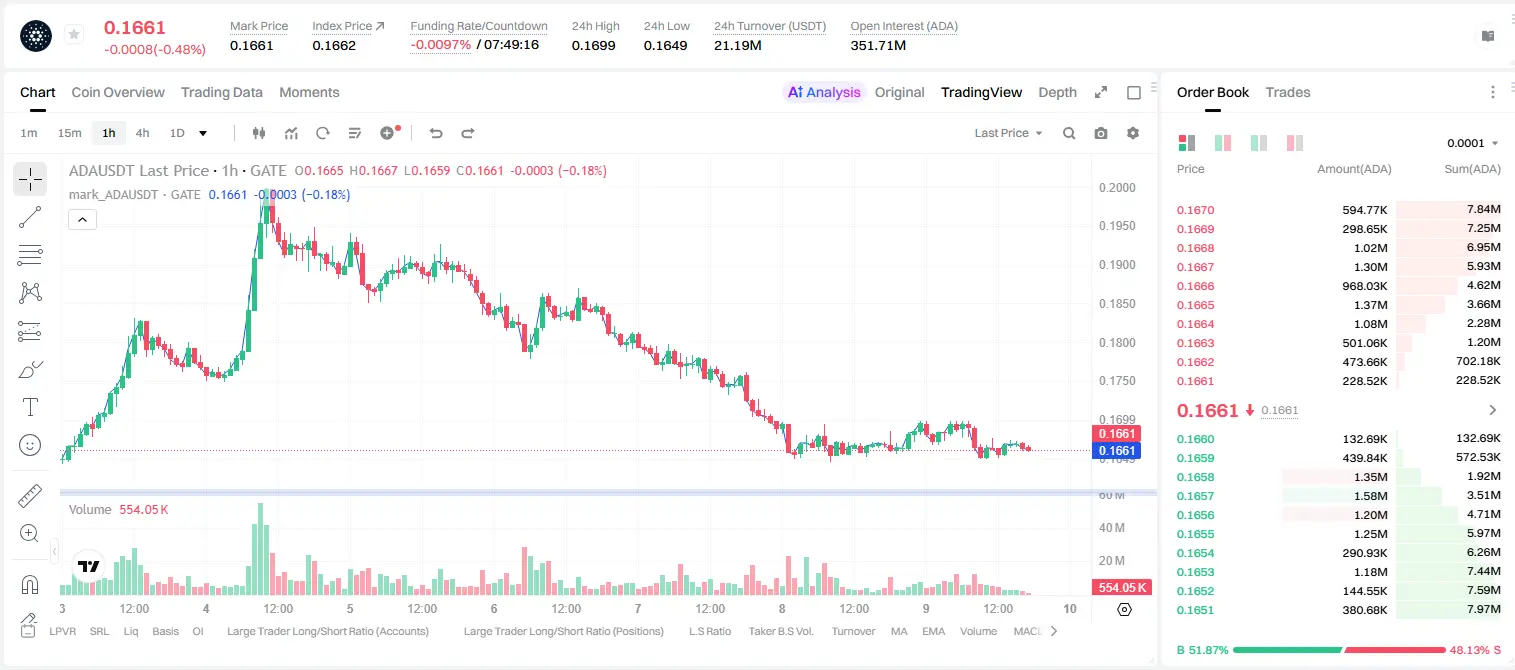Viewport: 1515px width, 670px height.
Task: Select the 4h timeframe
Action: (x=142, y=133)
